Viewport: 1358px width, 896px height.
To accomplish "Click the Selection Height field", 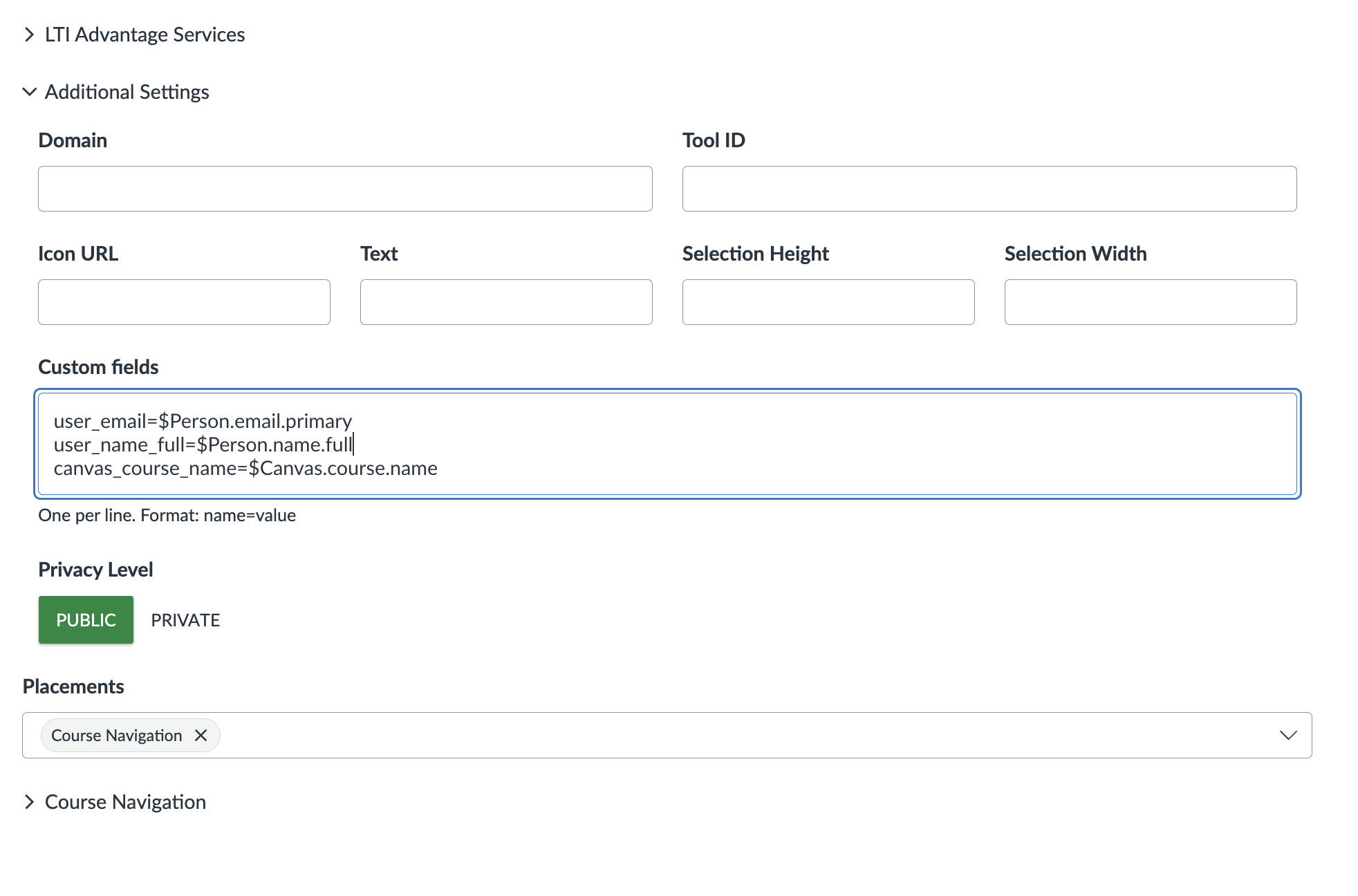I will point(828,301).
